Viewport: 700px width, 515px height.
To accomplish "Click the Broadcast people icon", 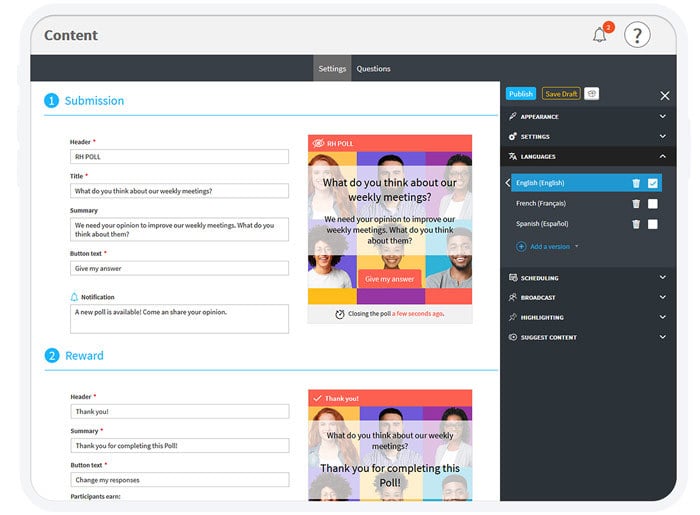I will coord(513,297).
